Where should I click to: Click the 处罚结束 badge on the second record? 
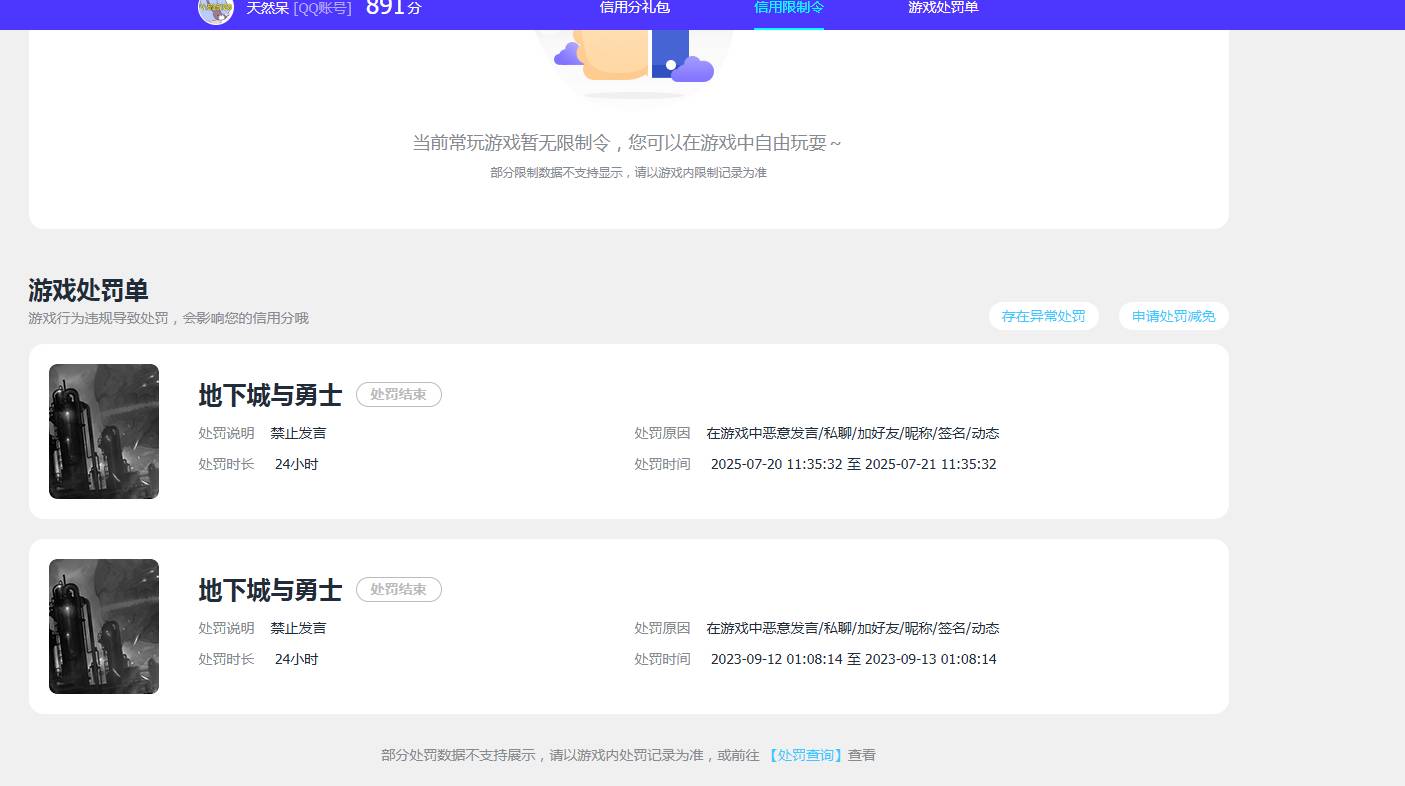(x=398, y=589)
